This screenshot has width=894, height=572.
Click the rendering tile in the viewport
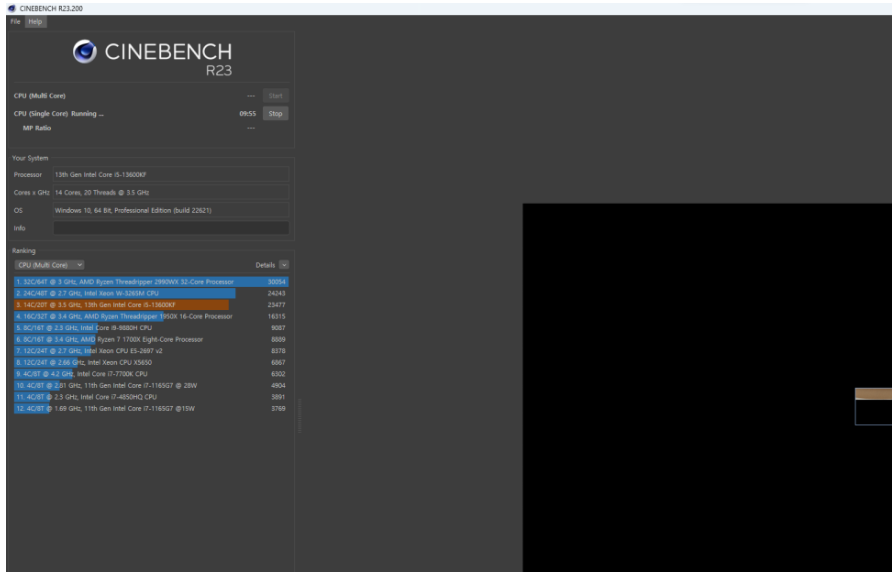873,406
